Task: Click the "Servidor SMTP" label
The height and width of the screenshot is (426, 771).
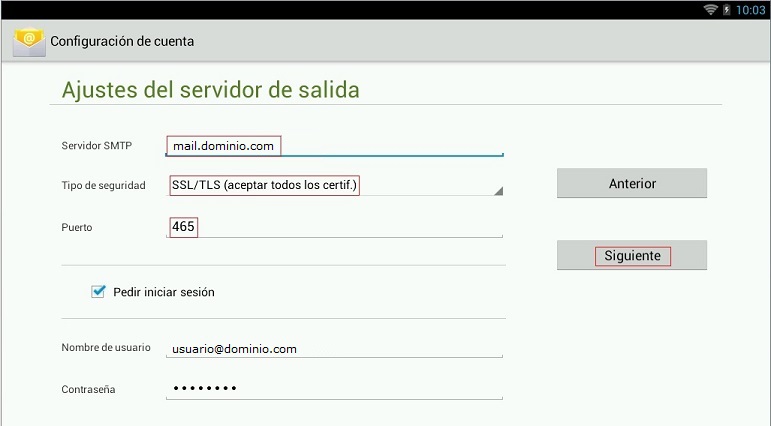Action: pyautogui.click(x=96, y=146)
